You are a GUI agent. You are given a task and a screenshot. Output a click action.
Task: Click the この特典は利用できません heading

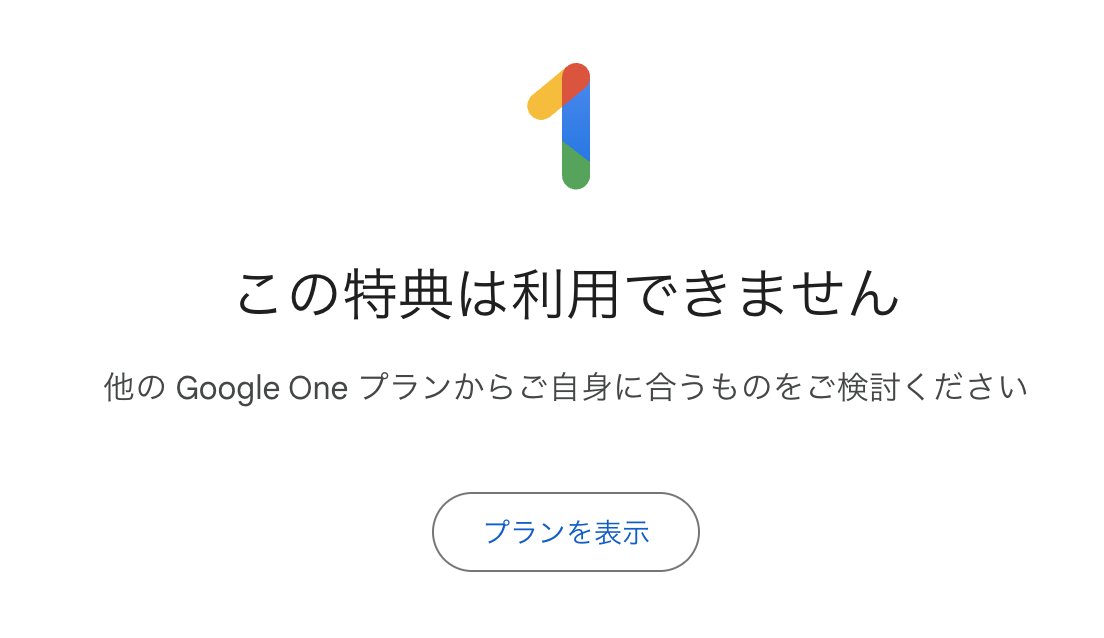(x=565, y=291)
